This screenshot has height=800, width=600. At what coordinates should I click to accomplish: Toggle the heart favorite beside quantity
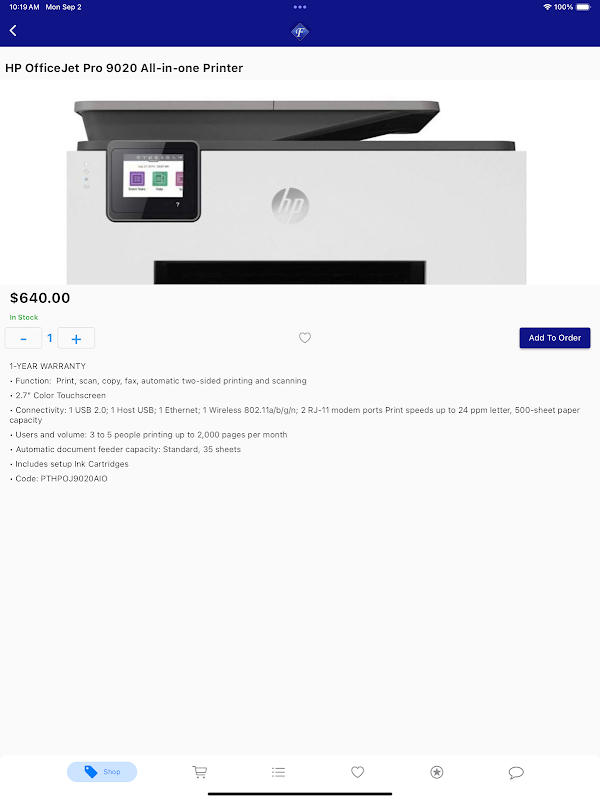click(x=305, y=338)
